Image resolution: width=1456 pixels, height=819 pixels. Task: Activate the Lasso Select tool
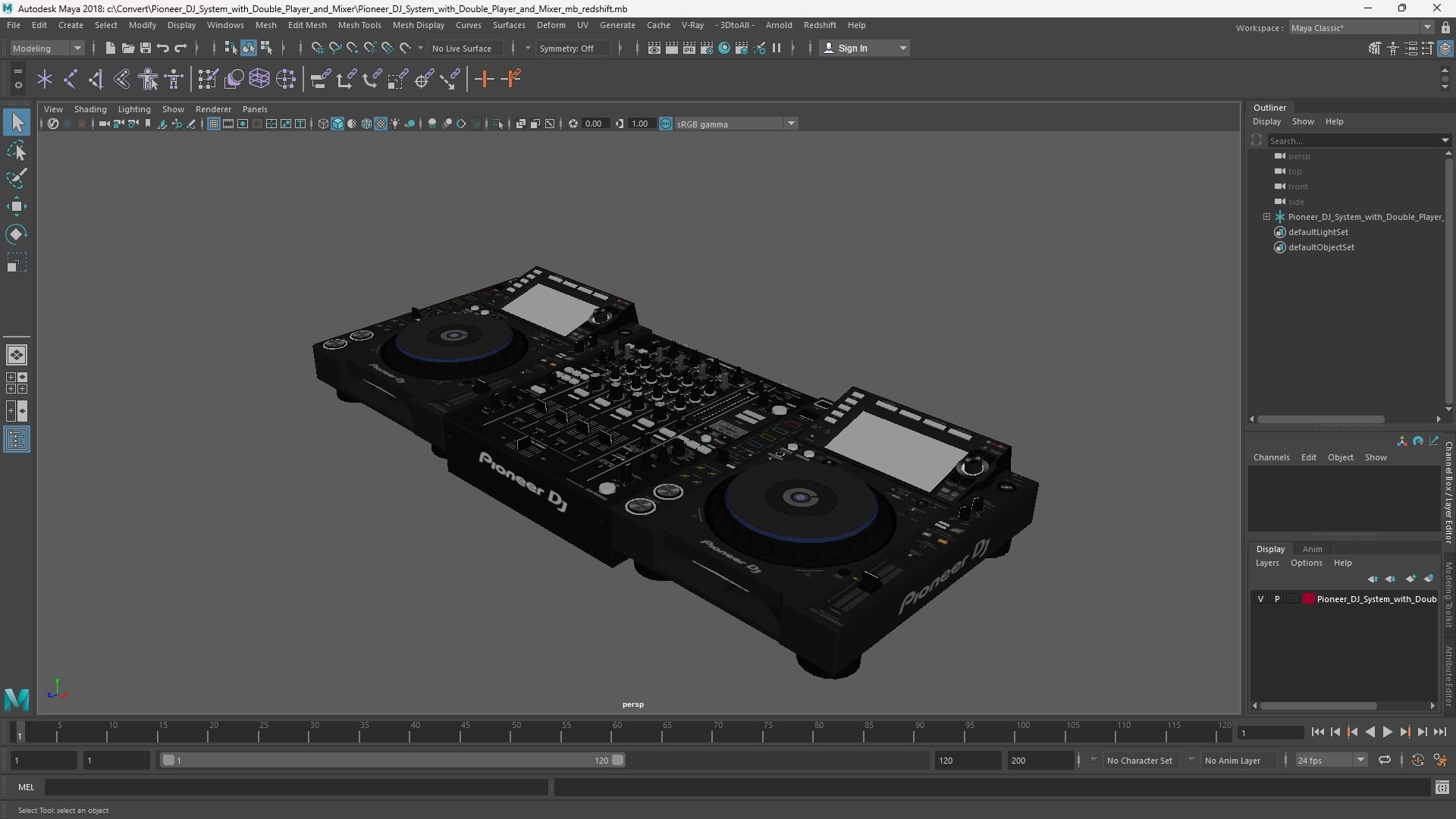tap(17, 150)
